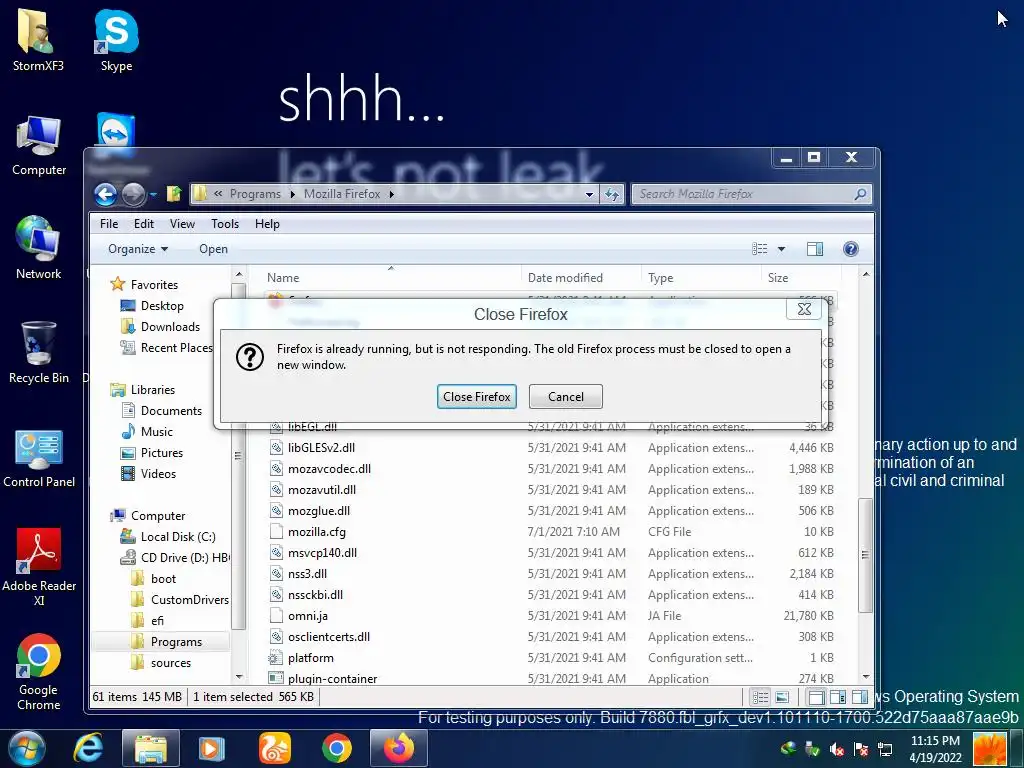
Task: Click the Close Firefox button in dialog
Action: tap(477, 396)
